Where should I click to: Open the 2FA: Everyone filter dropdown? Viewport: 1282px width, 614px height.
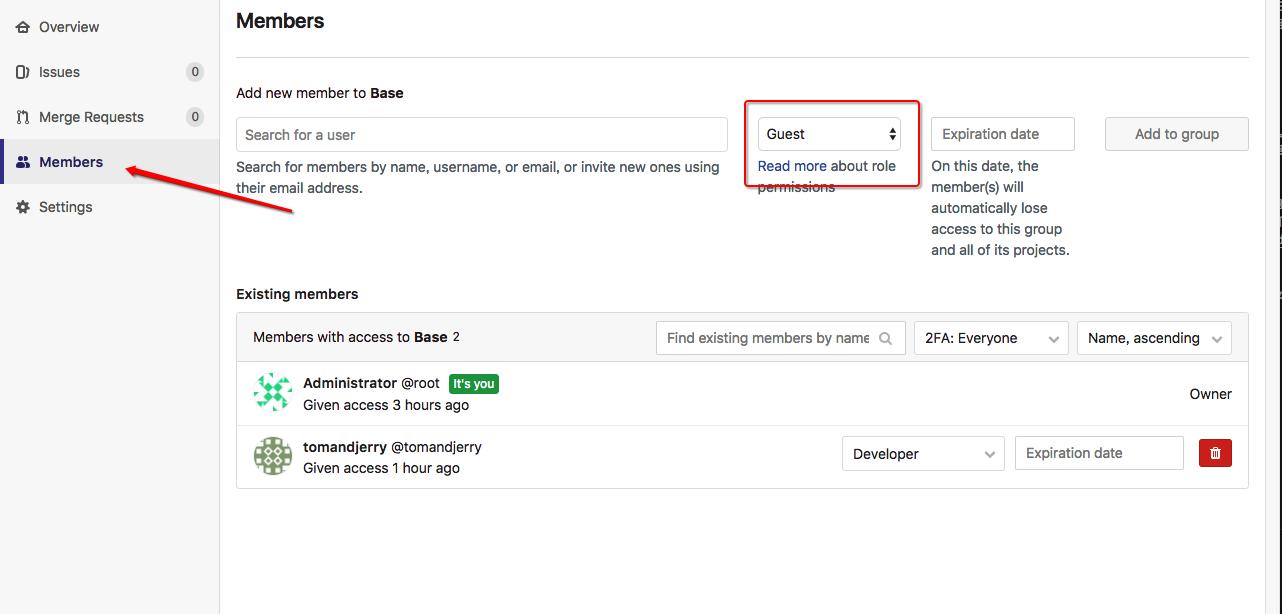click(x=991, y=338)
